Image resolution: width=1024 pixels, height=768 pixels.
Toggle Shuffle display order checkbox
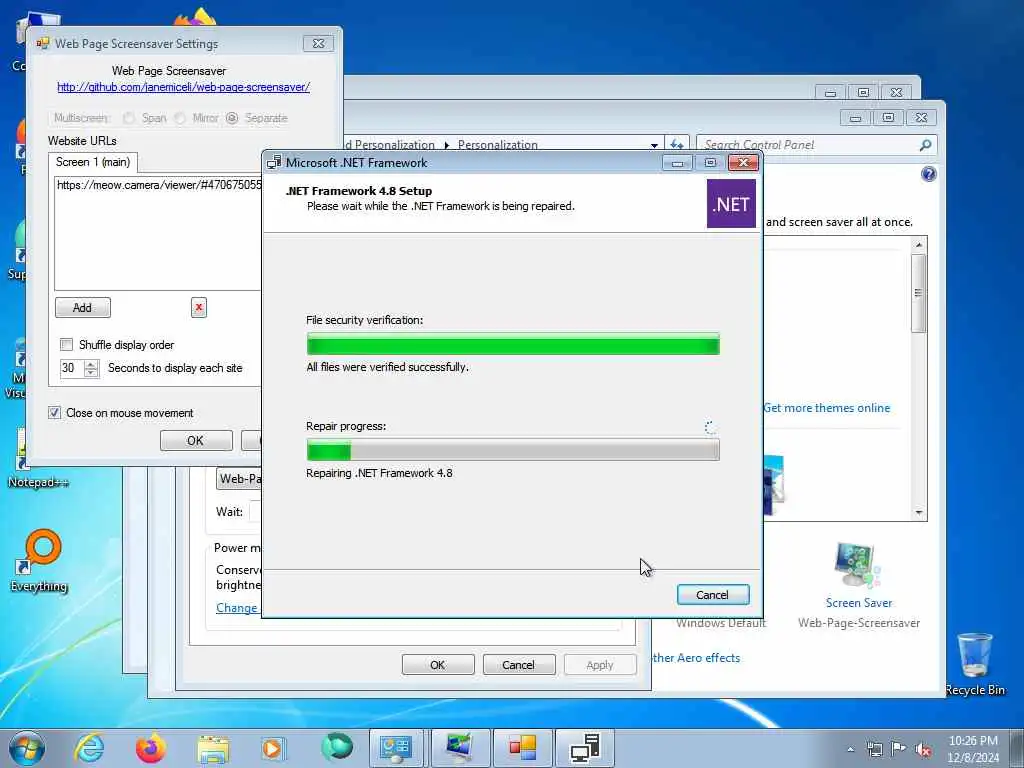66,344
